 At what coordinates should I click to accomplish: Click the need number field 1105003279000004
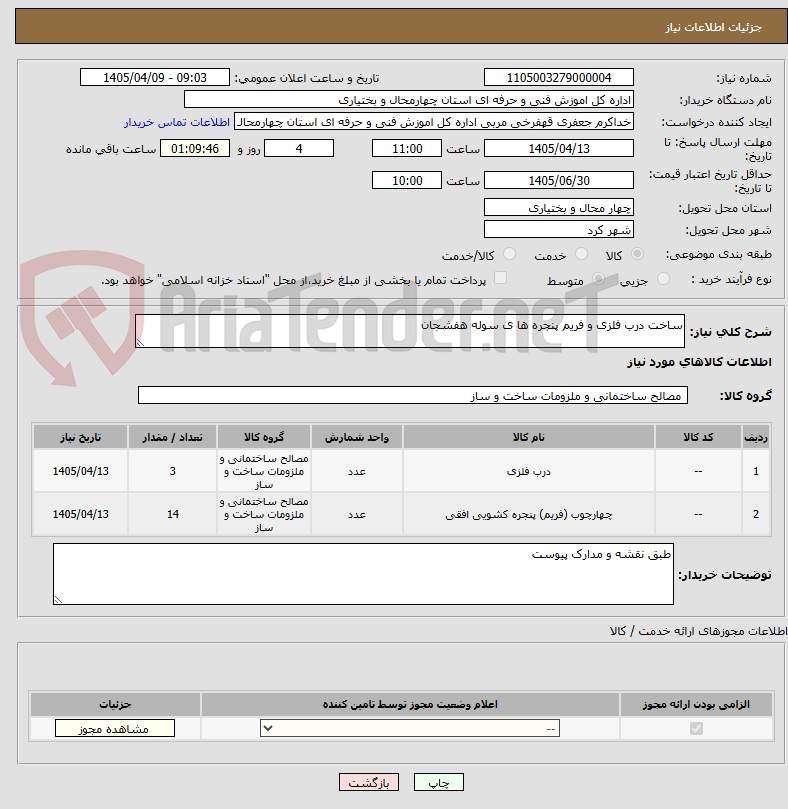[558, 77]
